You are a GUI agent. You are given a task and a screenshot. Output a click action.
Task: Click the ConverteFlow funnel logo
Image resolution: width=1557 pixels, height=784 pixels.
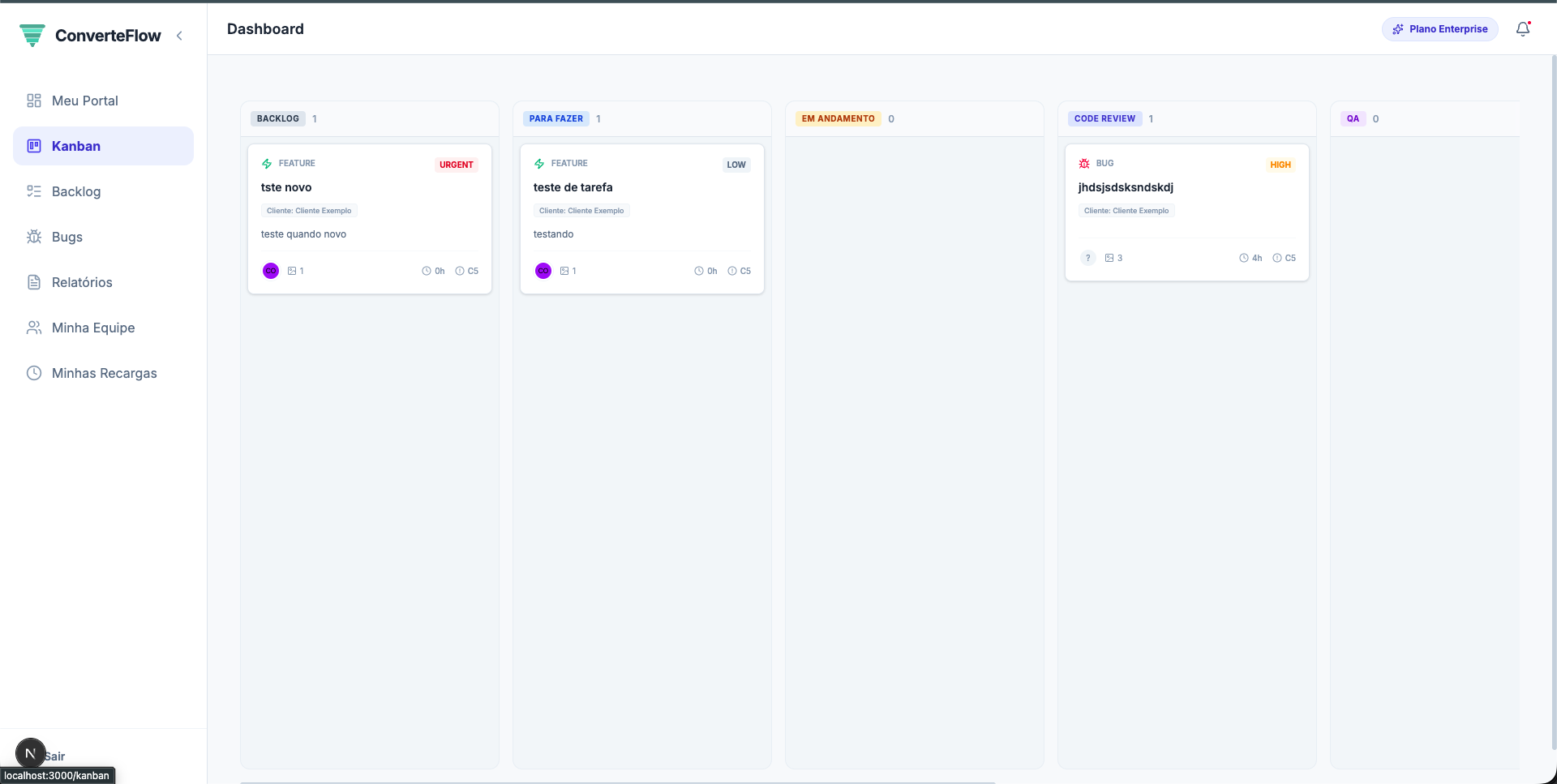[32, 35]
